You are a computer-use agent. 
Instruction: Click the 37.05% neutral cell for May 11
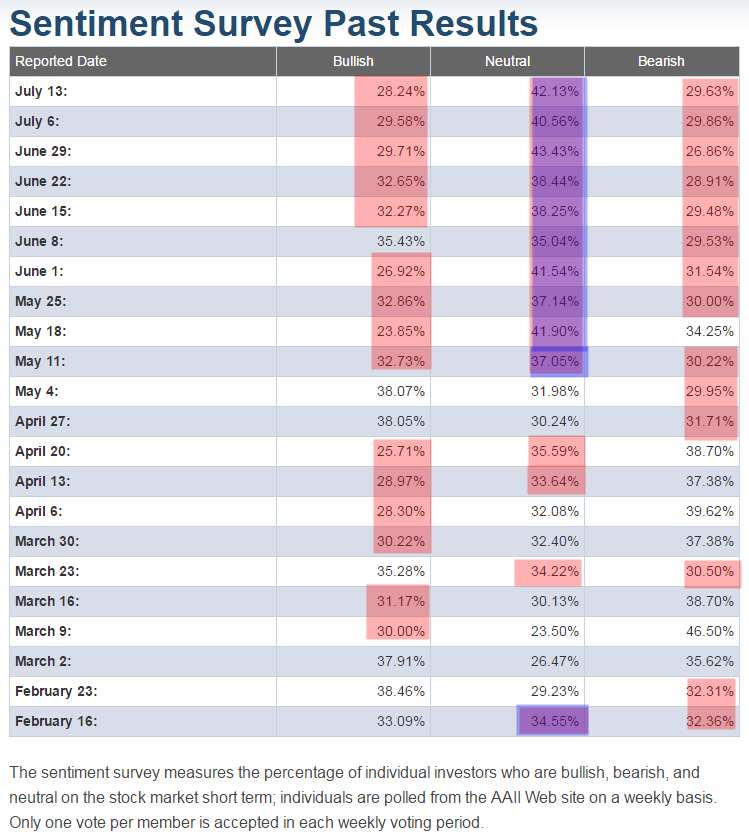pos(557,361)
